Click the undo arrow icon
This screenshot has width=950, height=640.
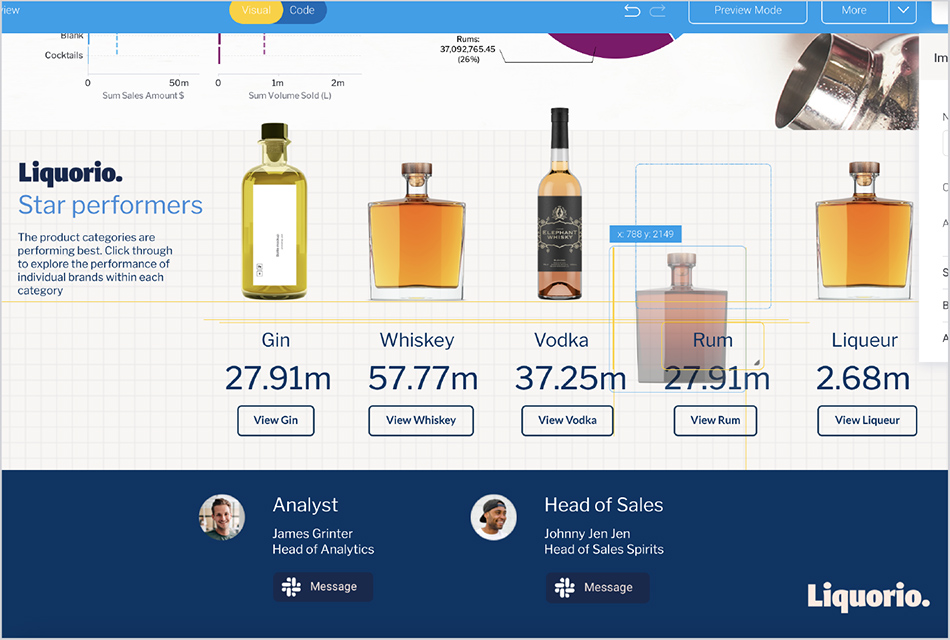(632, 11)
